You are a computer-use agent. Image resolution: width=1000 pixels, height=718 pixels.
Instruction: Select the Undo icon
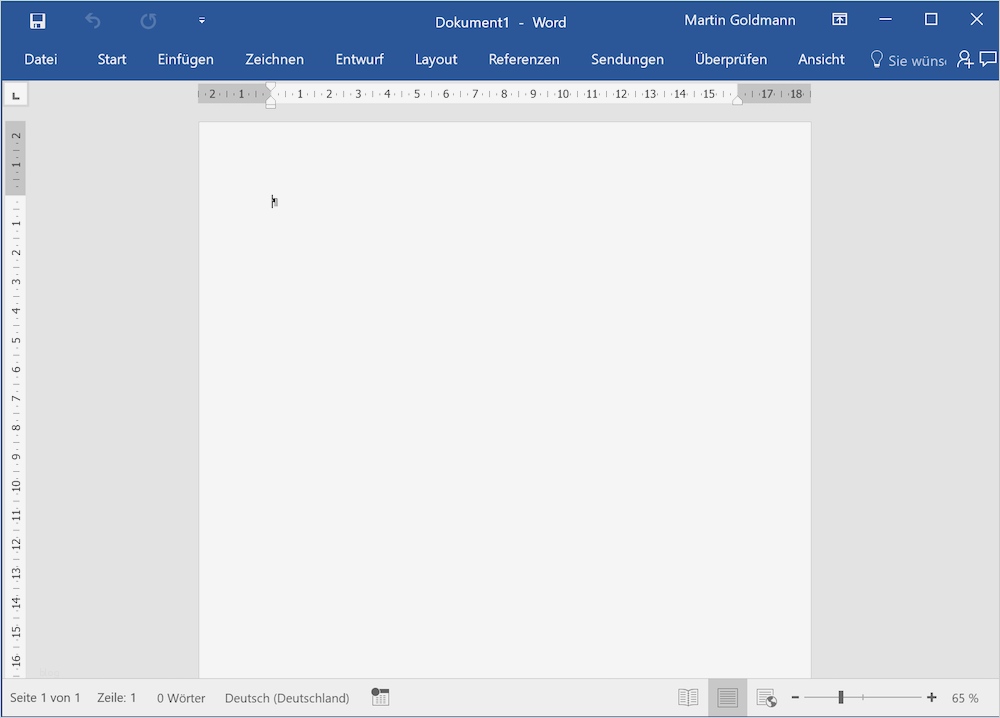click(92, 19)
